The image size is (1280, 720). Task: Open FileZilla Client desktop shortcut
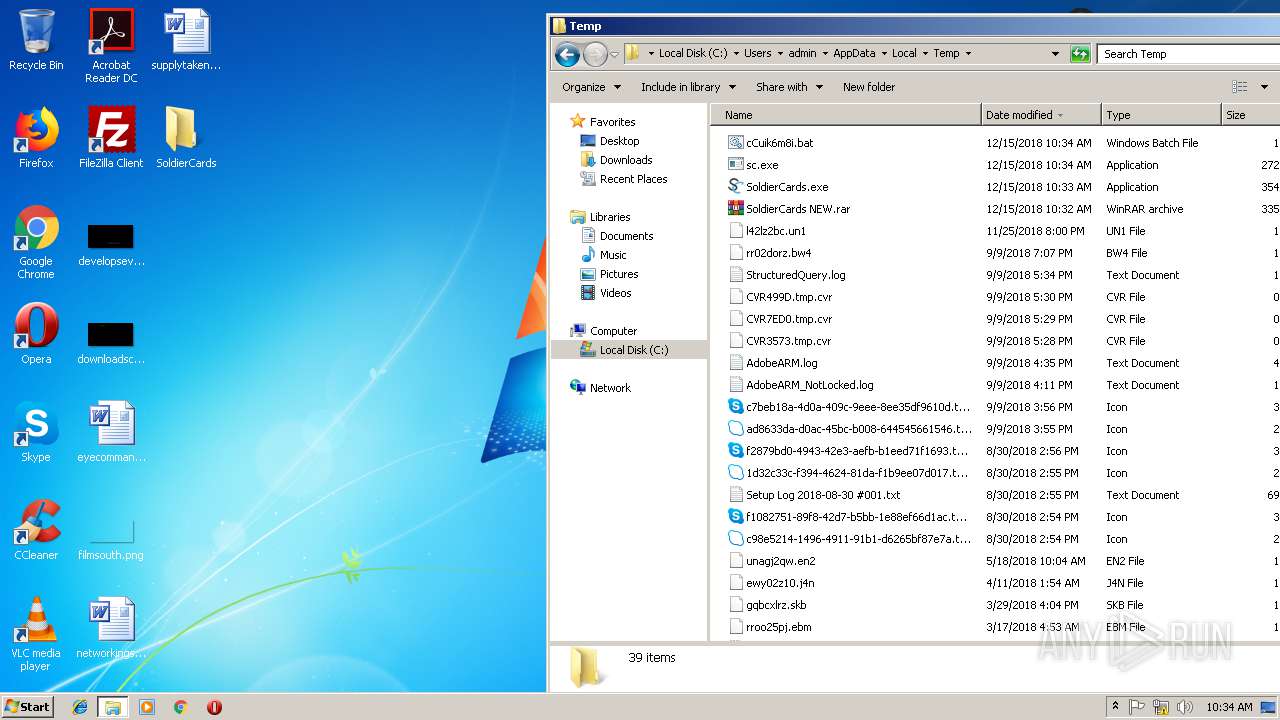[111, 138]
